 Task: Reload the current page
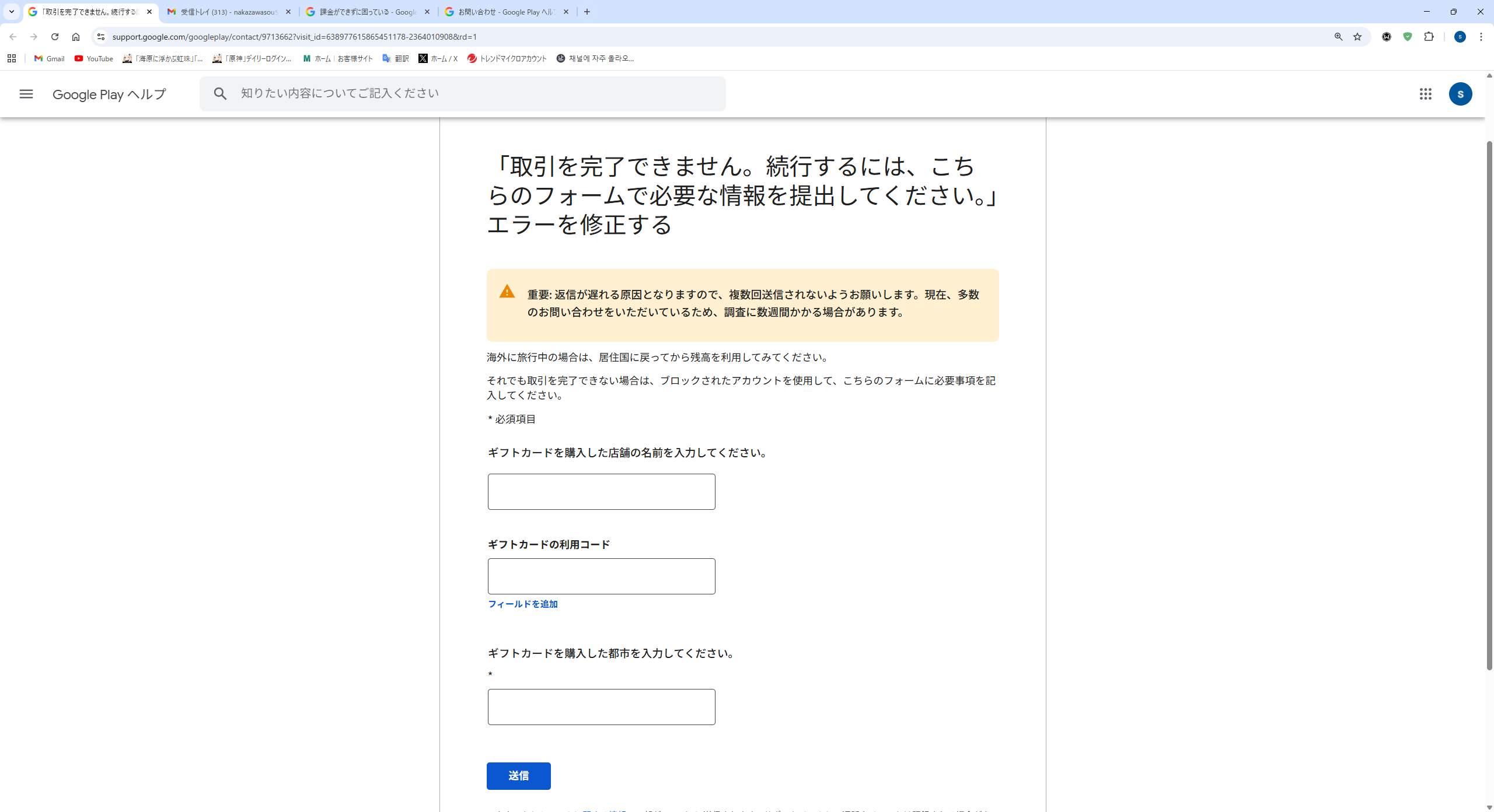(x=54, y=37)
